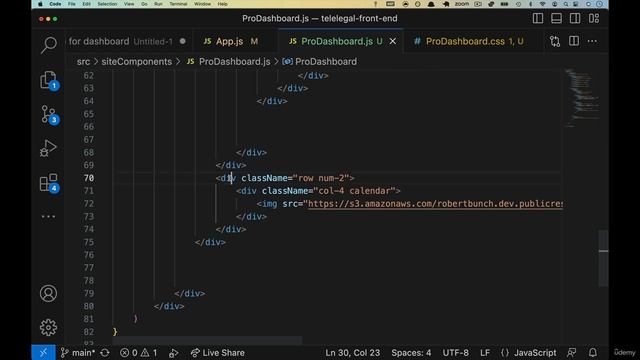The height and width of the screenshot is (360, 640).
Task: Click the debug launch icon in status bar
Action: pyautogui.click(x=173, y=353)
